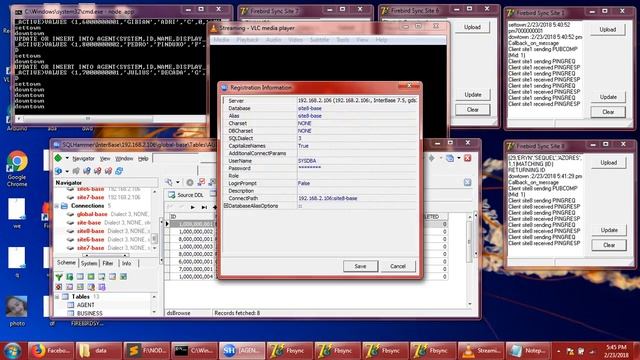Open the View menu in SQLHammer
Viewport: 640px width, 360px height.
pyautogui.click(x=105, y=158)
